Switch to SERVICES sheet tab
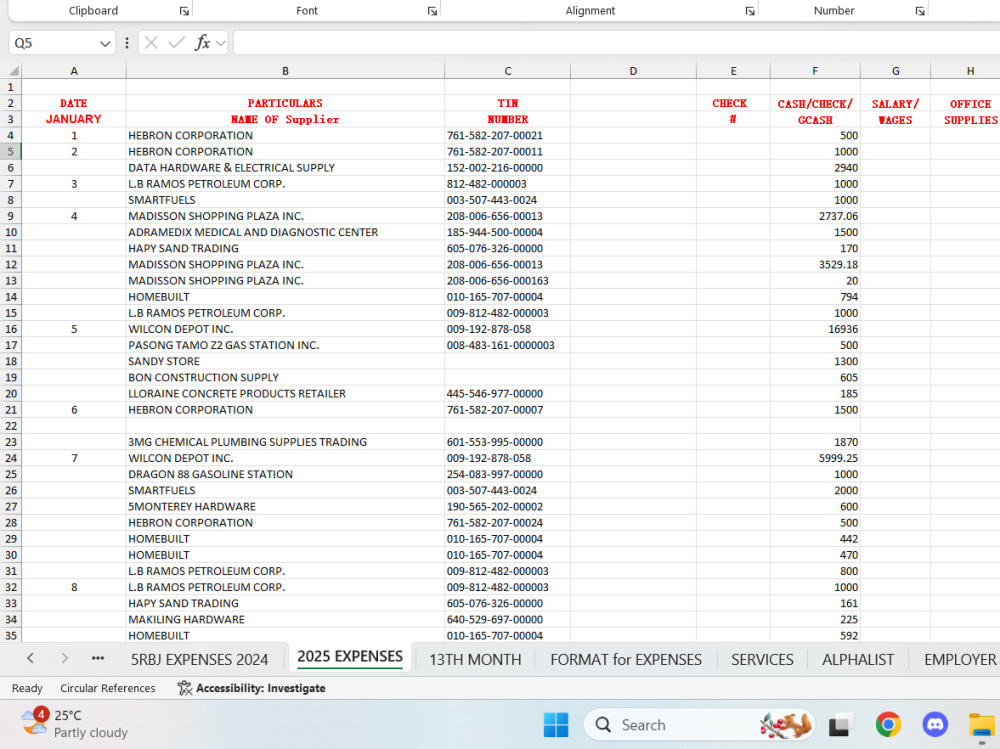Screen dimensions: 1000x749 [x=762, y=659]
